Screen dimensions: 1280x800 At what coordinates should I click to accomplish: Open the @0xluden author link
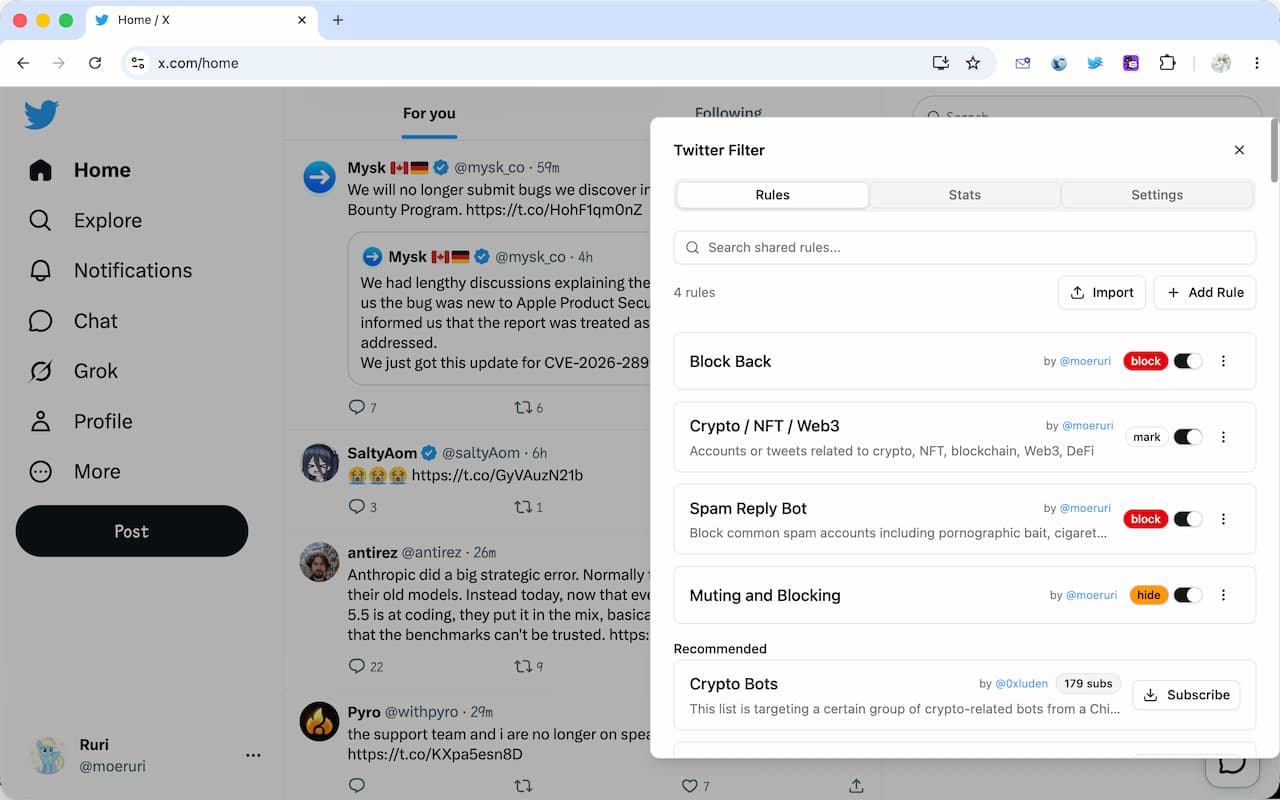click(x=1022, y=684)
